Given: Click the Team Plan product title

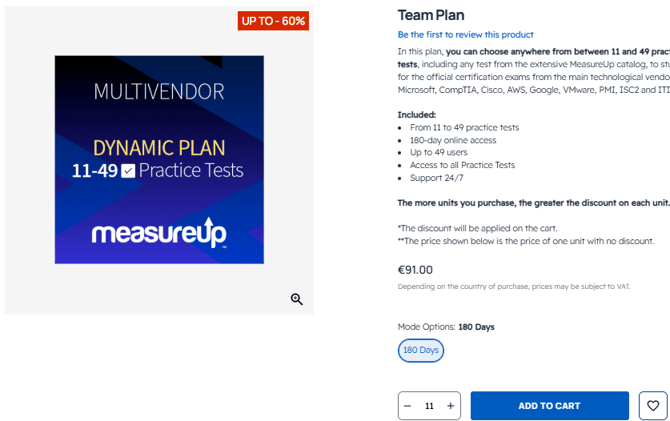Looking at the screenshot, I should [431, 15].
